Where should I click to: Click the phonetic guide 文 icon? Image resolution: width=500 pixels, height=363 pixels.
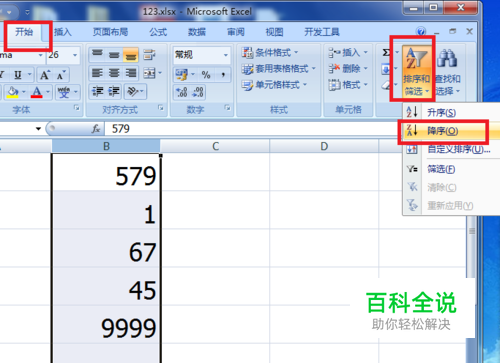tap(64, 92)
